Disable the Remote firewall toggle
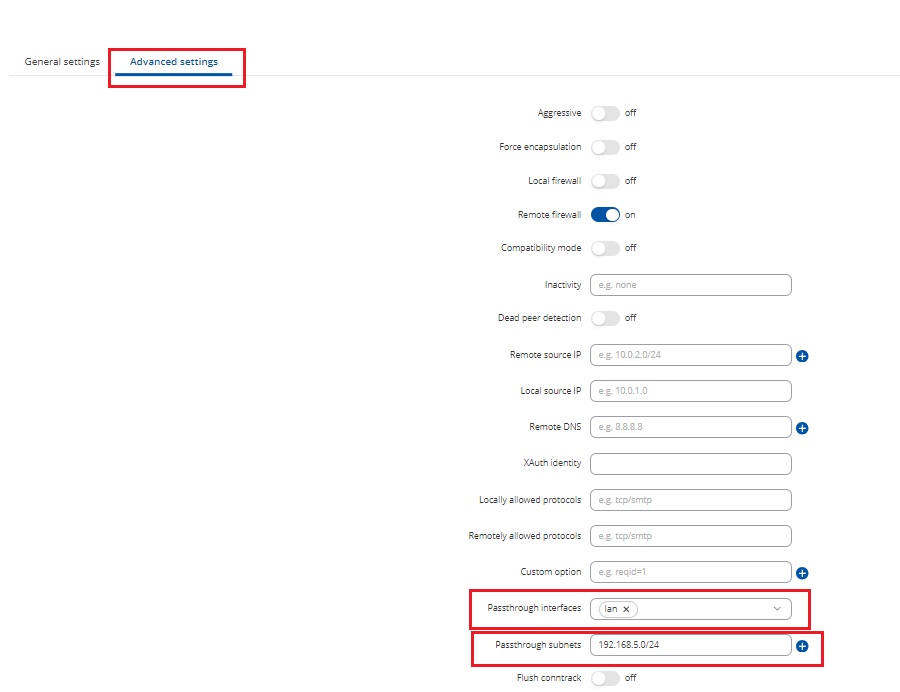This screenshot has height=692, width=900. (x=605, y=215)
